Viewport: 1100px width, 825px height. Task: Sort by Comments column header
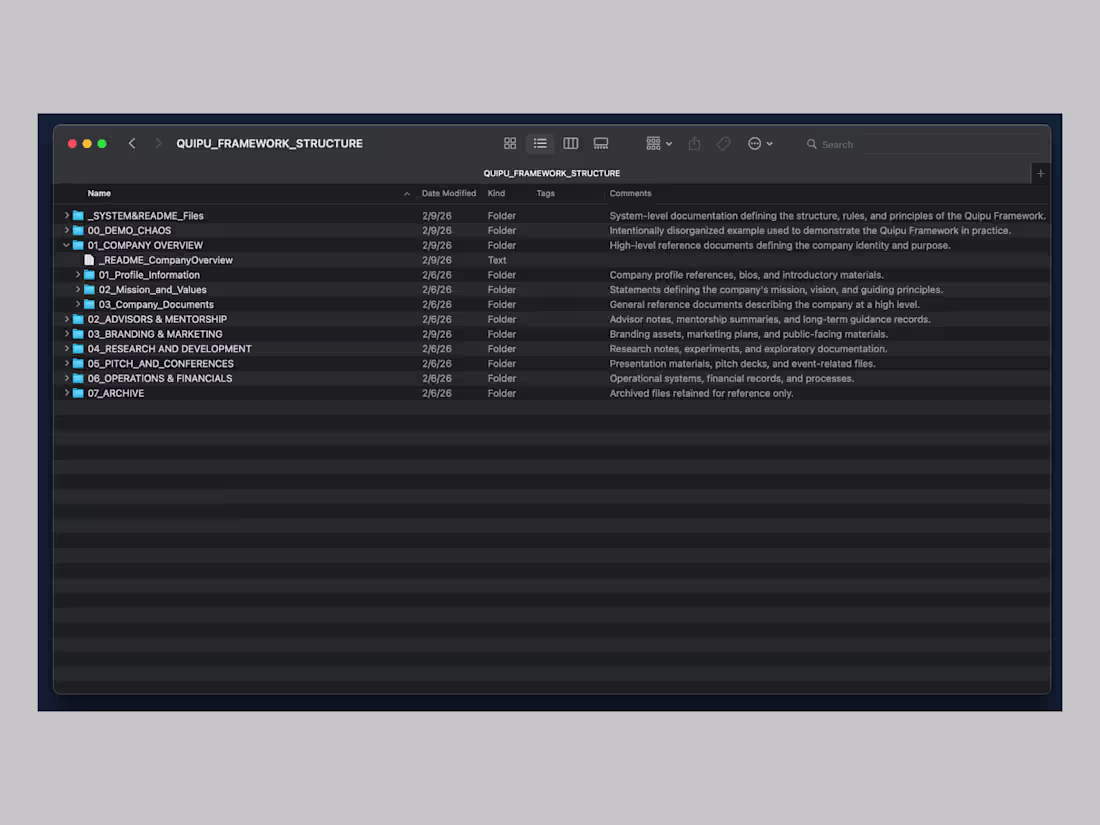coord(630,193)
